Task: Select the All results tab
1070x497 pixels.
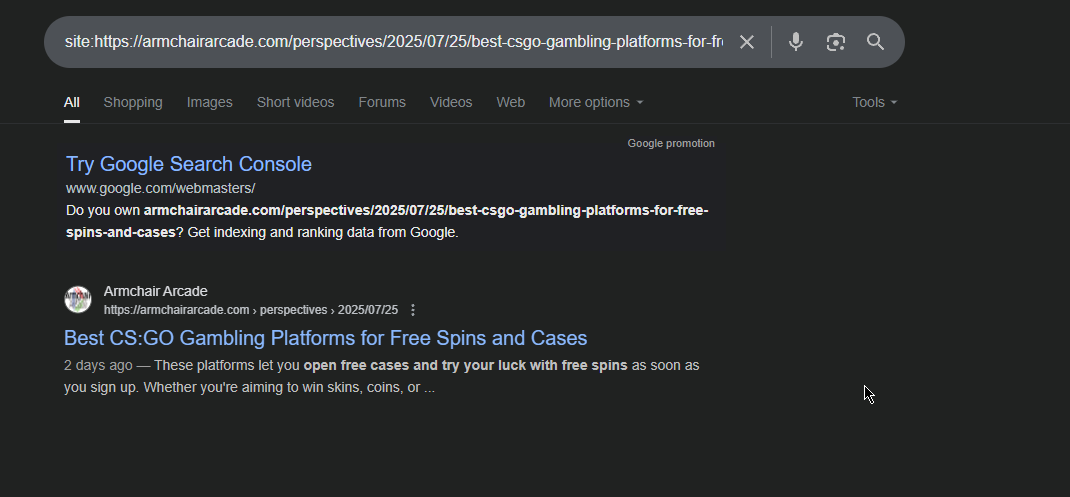Action: click(72, 102)
